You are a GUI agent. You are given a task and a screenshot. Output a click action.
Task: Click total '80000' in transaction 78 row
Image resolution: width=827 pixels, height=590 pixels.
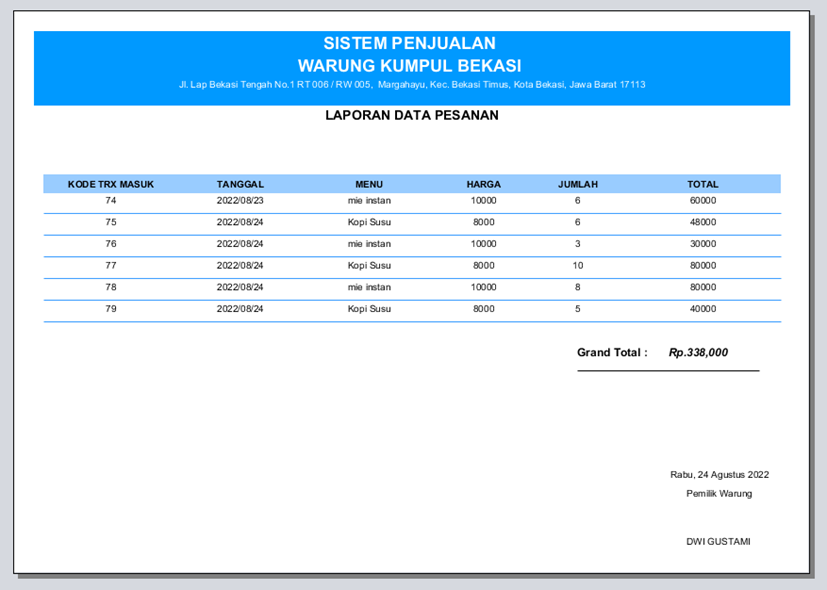pyautogui.click(x=703, y=287)
